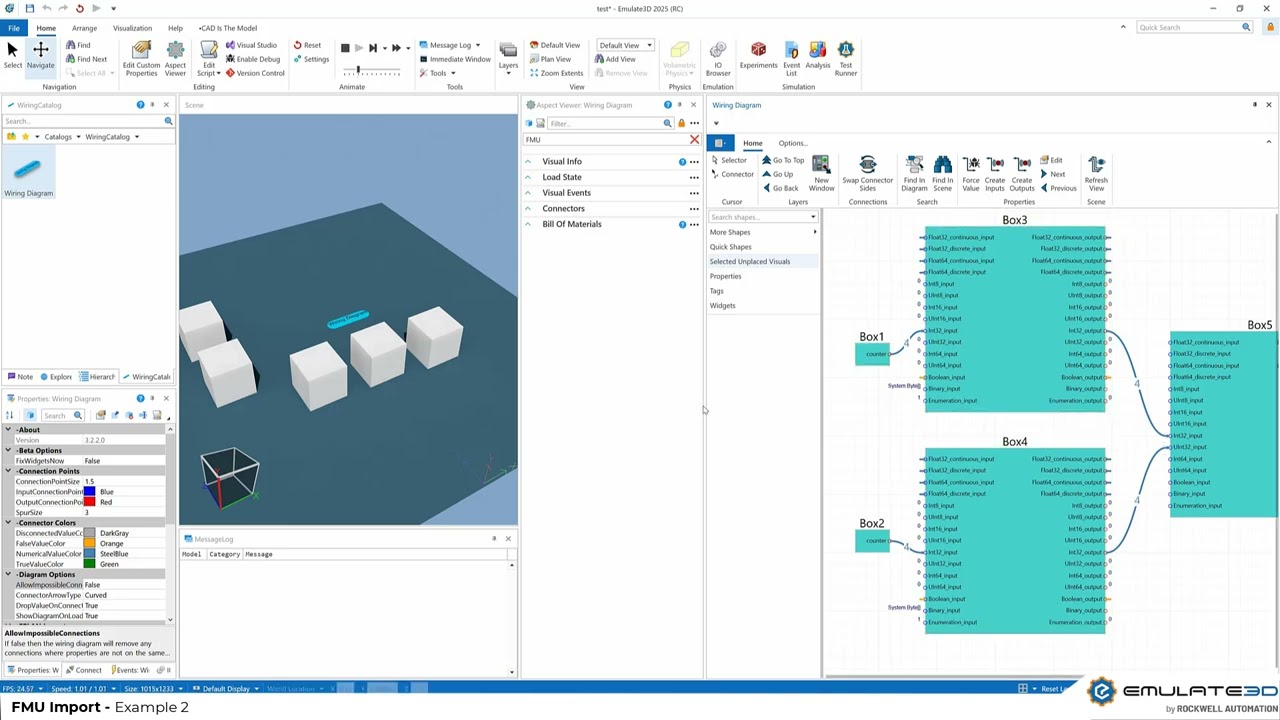Click Create Inputs
1280x720 pixels.
(995, 172)
